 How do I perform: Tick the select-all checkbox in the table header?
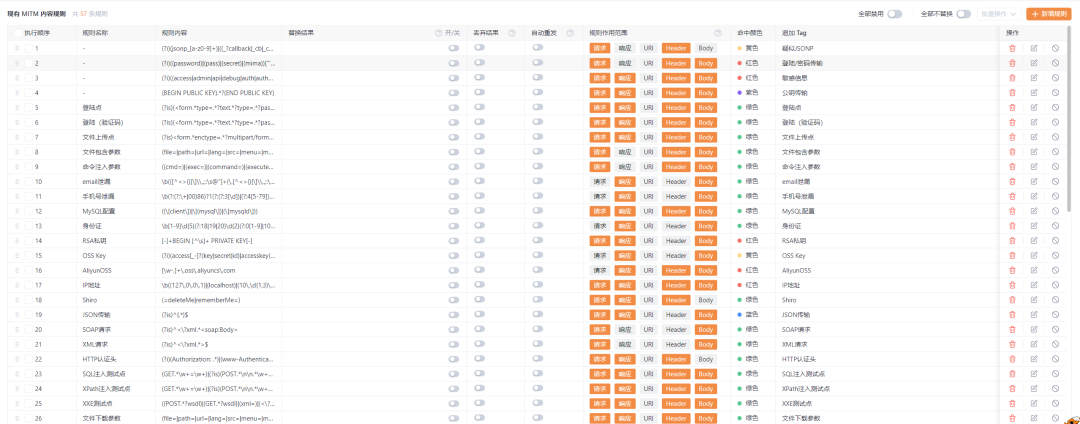pyautogui.click(x=18, y=33)
